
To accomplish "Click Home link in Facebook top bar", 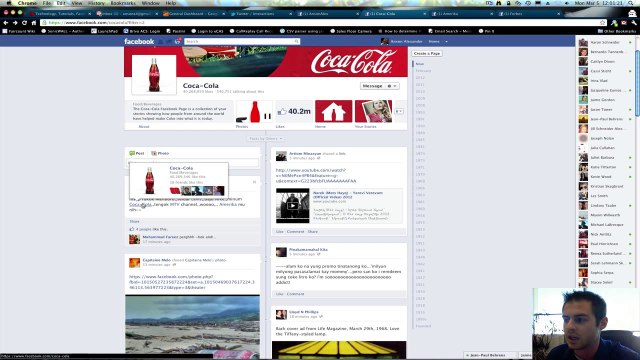I will coord(434,42).
